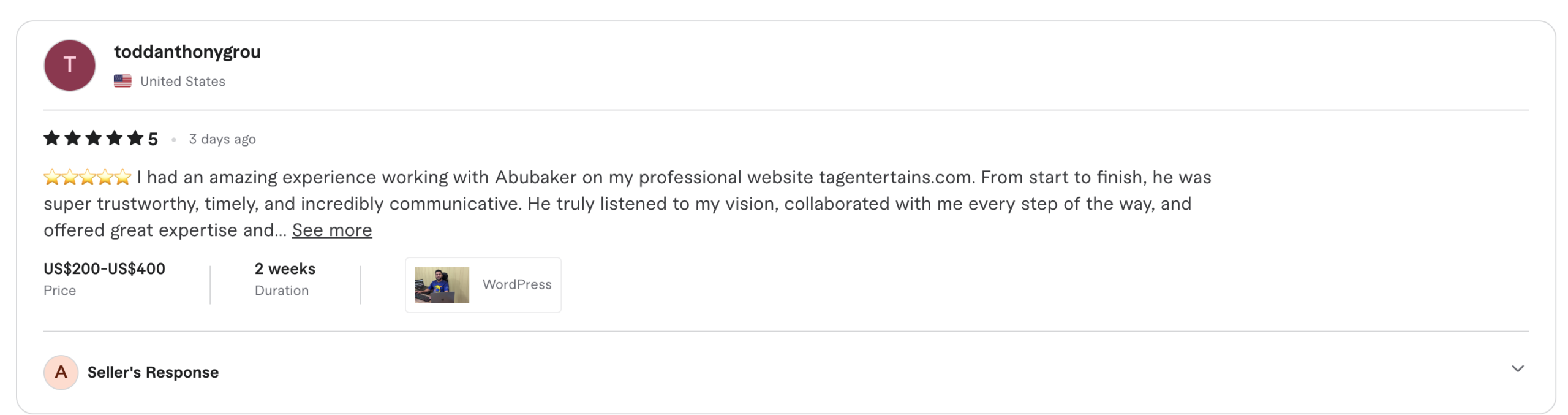
Task: Open the toddanthonygrou username
Action: tap(187, 52)
